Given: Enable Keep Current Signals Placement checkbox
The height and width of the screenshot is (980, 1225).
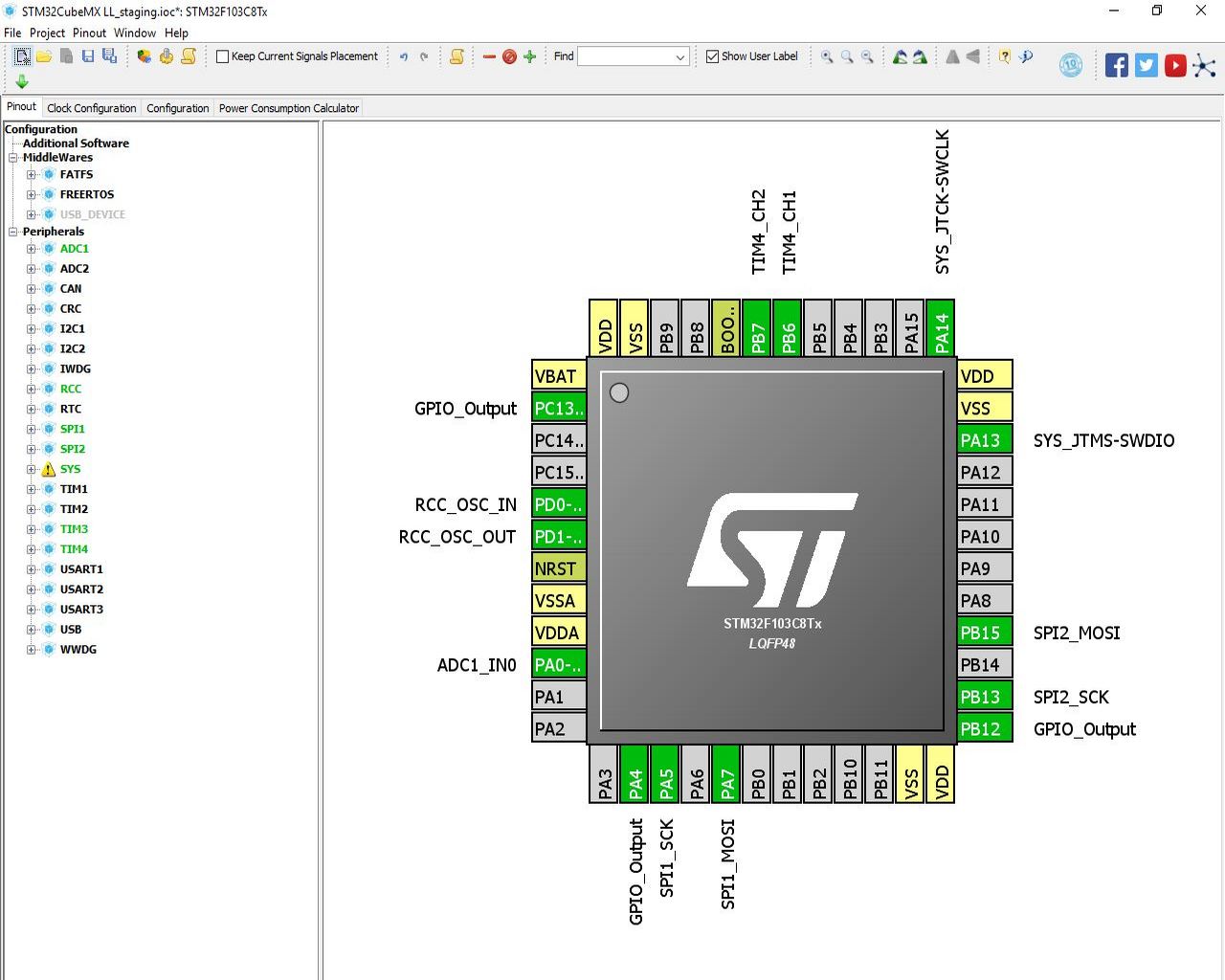Looking at the screenshot, I should point(222,56).
